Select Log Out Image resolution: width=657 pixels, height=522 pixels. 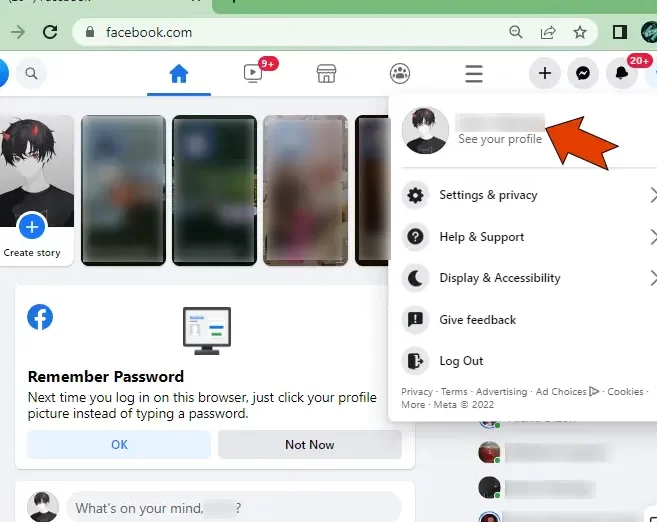coord(528,361)
